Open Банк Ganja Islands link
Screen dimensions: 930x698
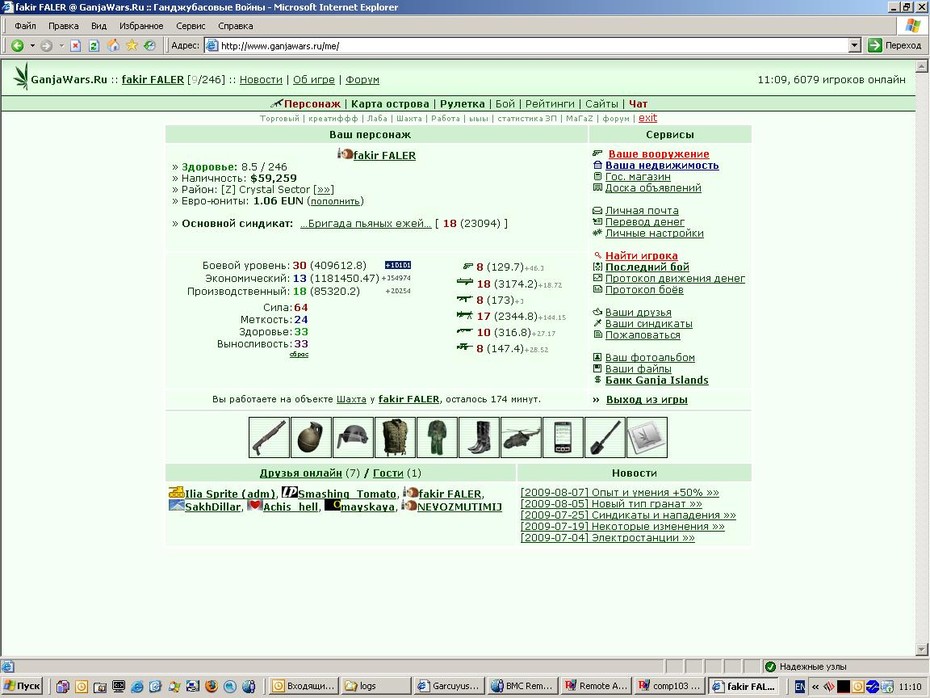point(657,380)
